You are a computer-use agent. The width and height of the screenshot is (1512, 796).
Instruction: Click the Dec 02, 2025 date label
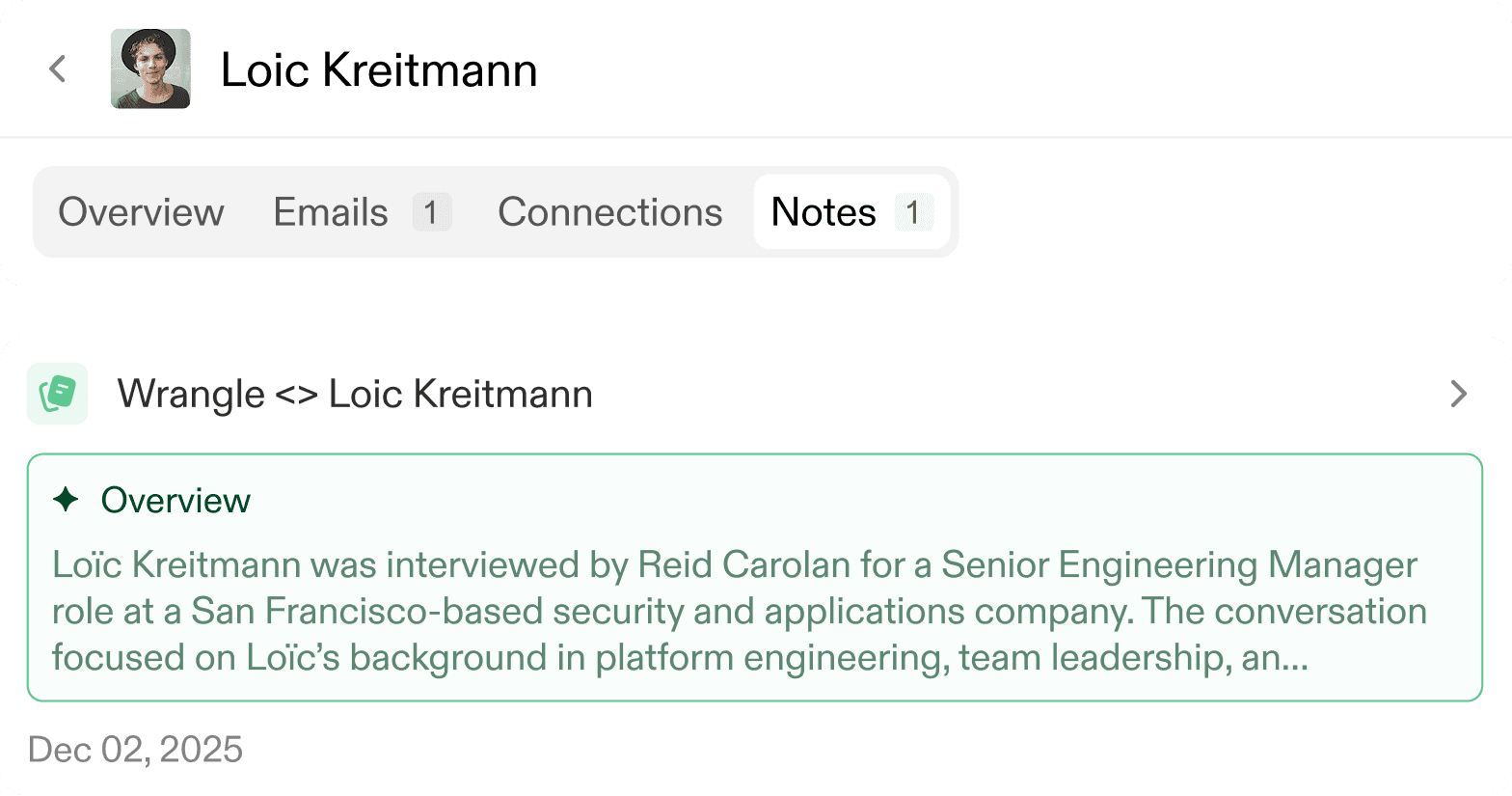(135, 750)
